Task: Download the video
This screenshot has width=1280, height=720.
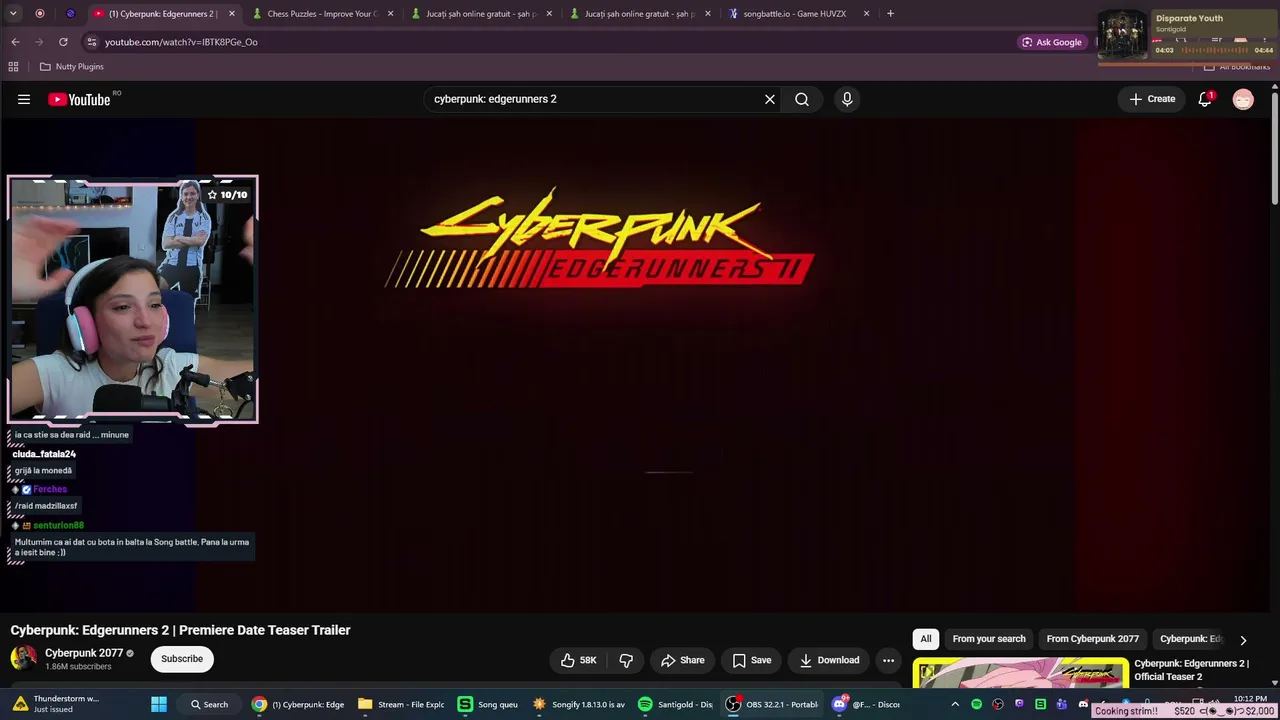Action: pos(829,660)
